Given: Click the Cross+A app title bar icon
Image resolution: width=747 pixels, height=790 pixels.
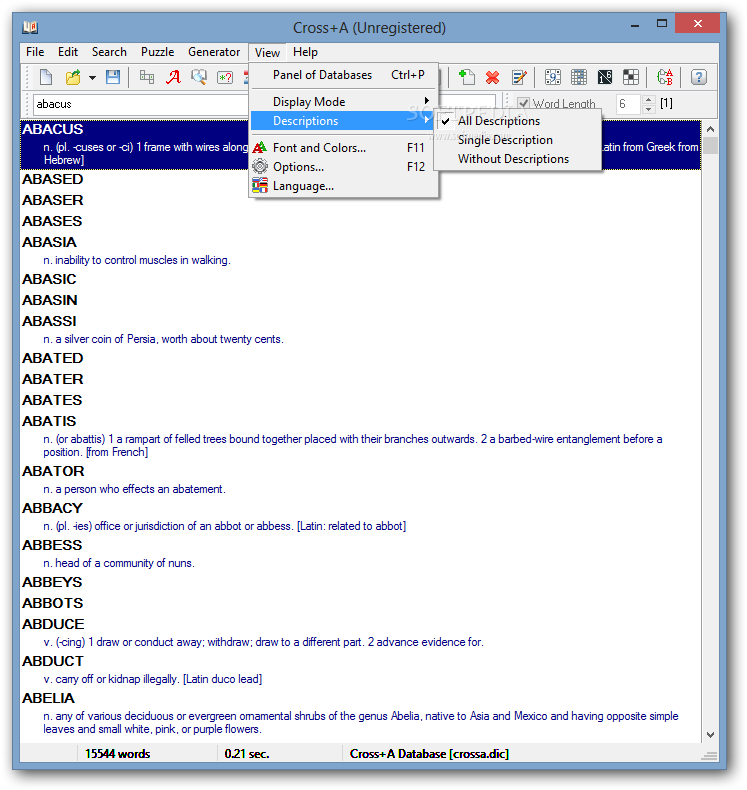Looking at the screenshot, I should pyautogui.click(x=30, y=27).
